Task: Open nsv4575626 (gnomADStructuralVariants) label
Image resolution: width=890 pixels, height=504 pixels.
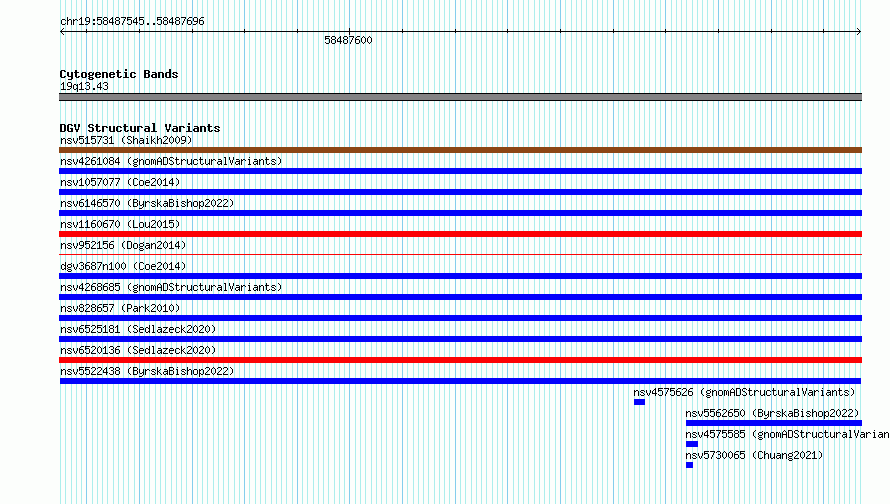Action: pyautogui.click(x=744, y=392)
